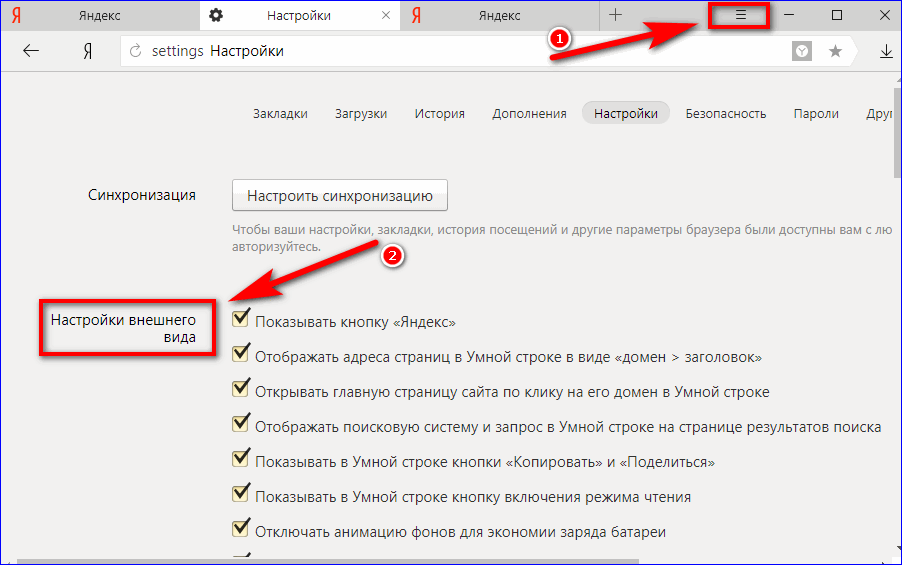Image resolution: width=902 pixels, height=565 pixels.
Task: Uncheck Показывать кнопку «Яндекс»
Action: click(x=241, y=318)
